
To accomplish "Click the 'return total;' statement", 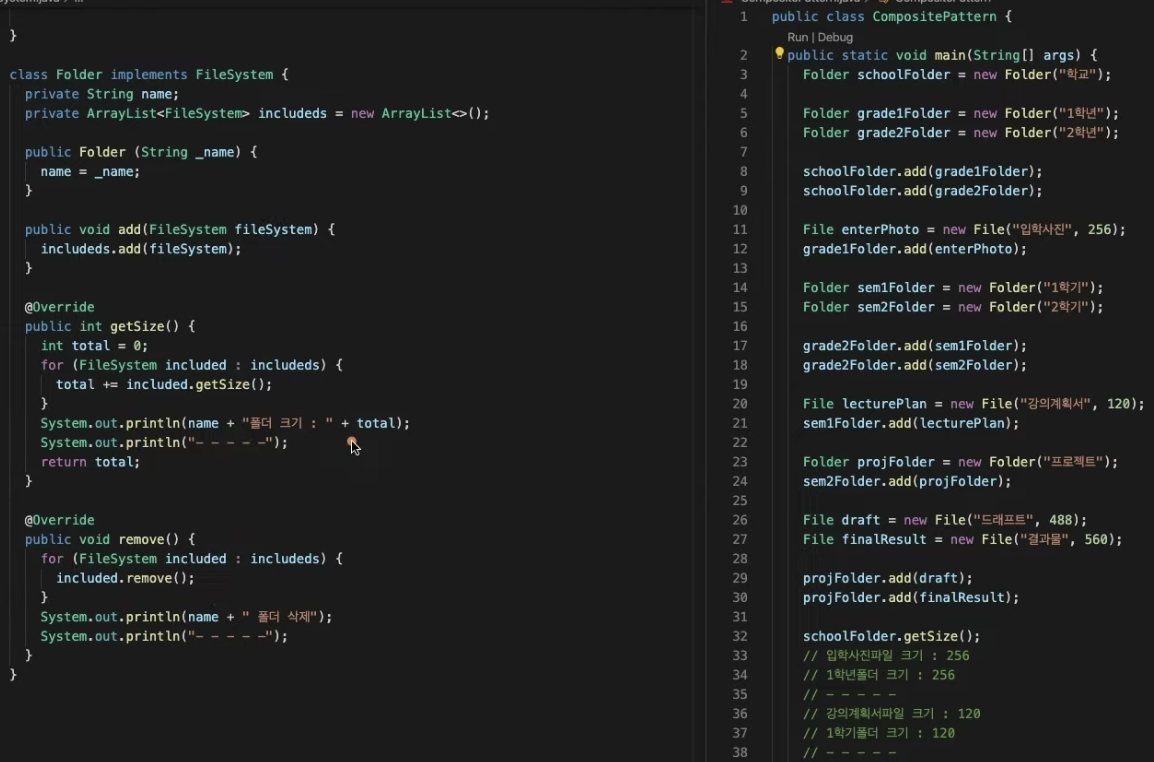I will (x=90, y=462).
